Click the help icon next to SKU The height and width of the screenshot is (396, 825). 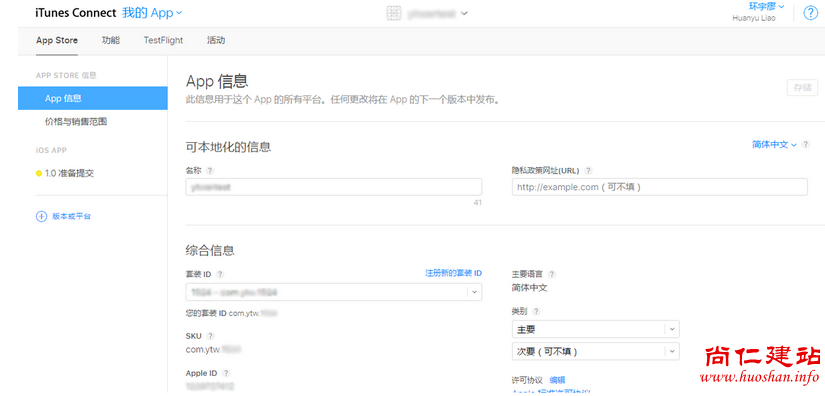[x=210, y=336]
